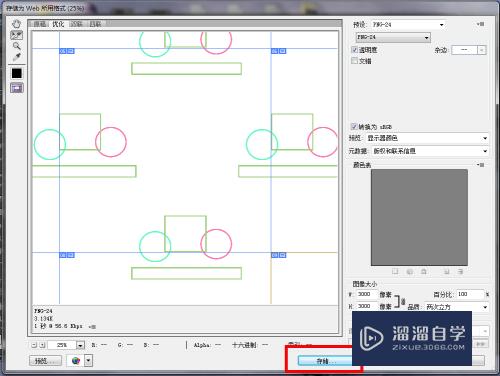Click the 56.6 Kbps download time text
The height and width of the screenshot is (376, 500).
[x=58, y=326]
